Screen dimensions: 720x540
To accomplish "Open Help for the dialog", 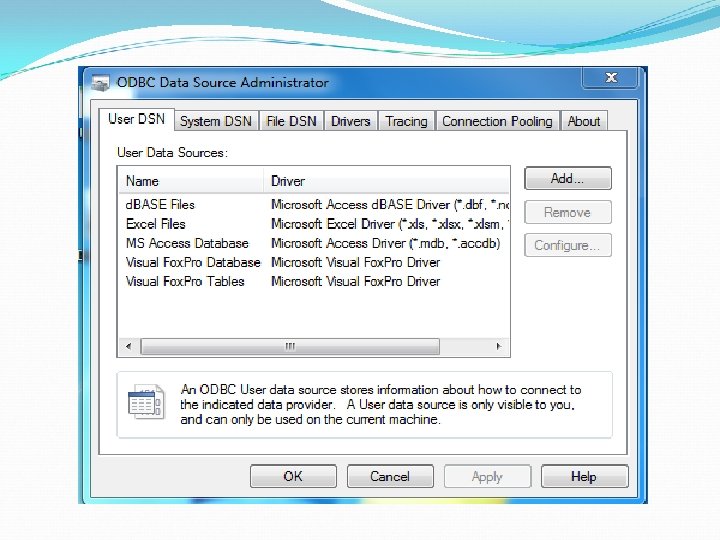I will point(584,476).
